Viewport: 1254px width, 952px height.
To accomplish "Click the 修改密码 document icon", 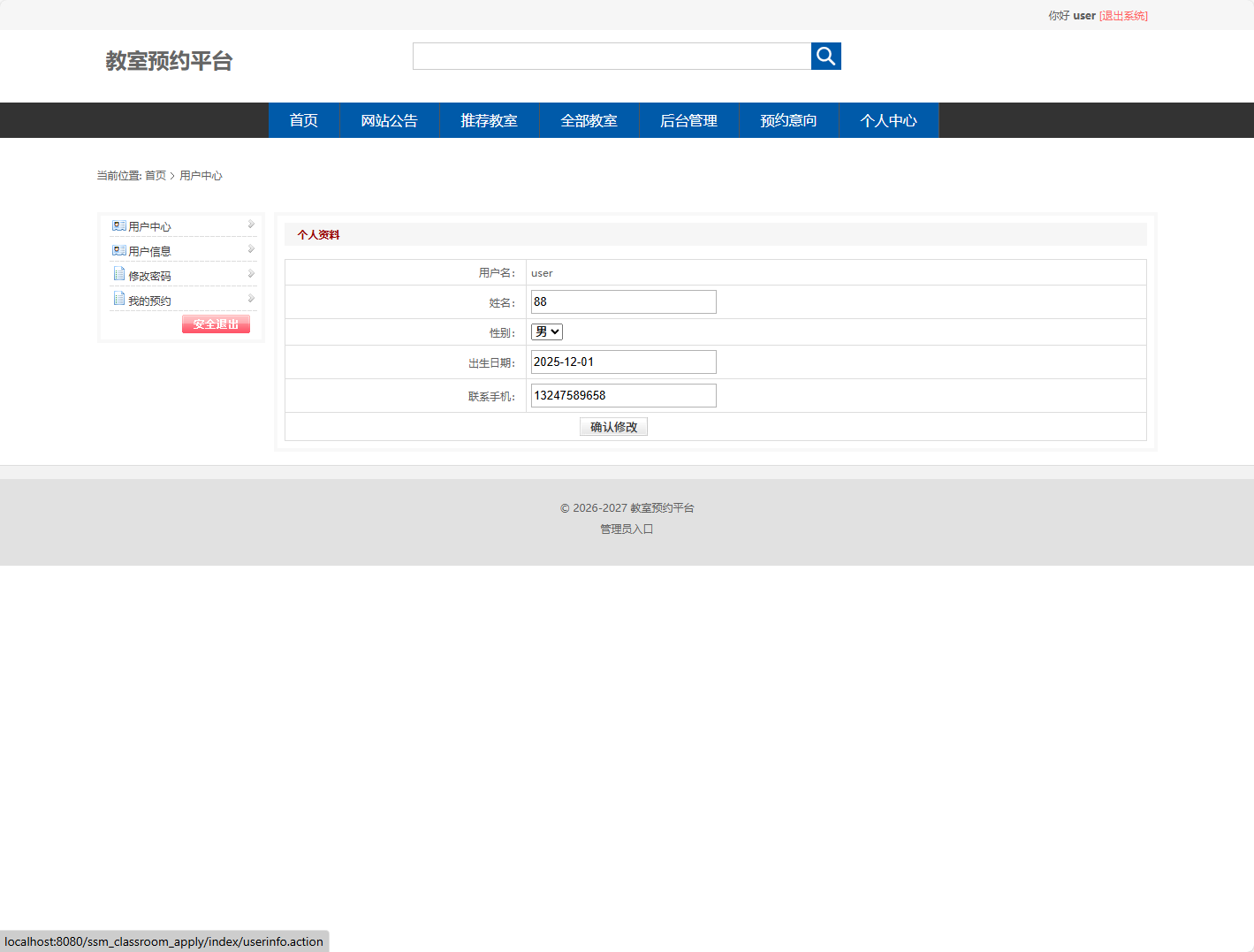I will 119,274.
